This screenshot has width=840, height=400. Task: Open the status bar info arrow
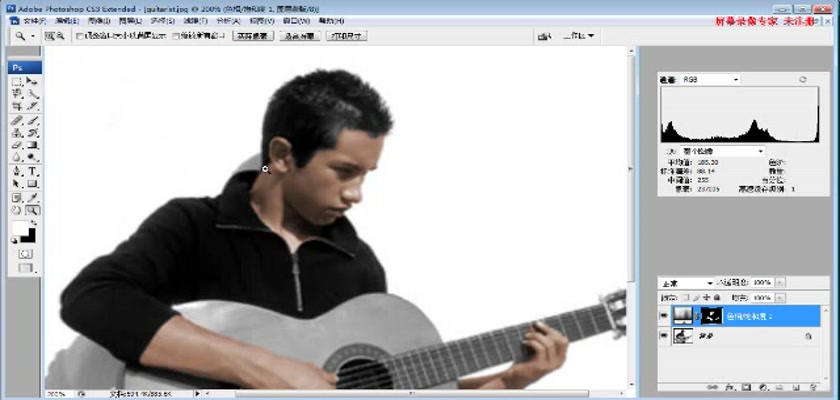(198, 394)
